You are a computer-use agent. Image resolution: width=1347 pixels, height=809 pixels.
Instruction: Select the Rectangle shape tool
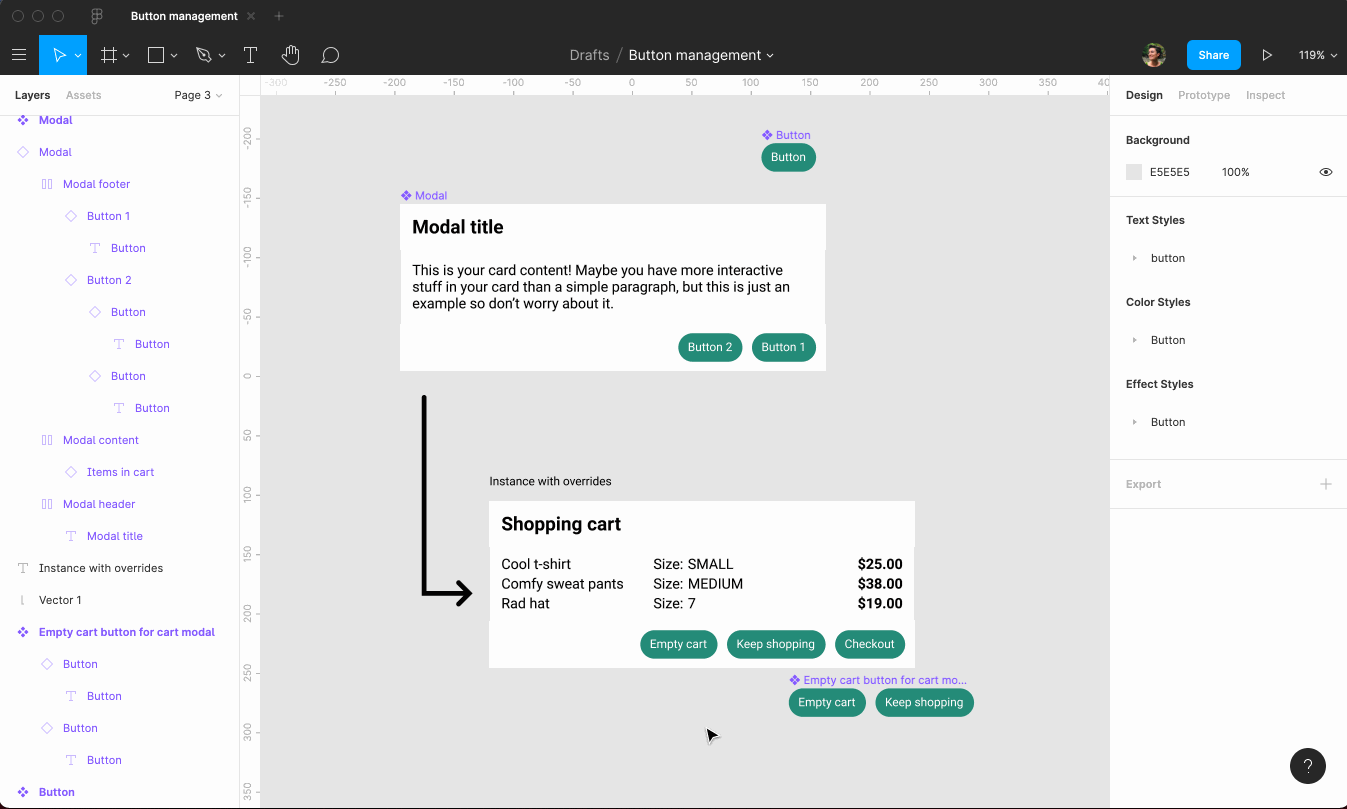coord(156,55)
